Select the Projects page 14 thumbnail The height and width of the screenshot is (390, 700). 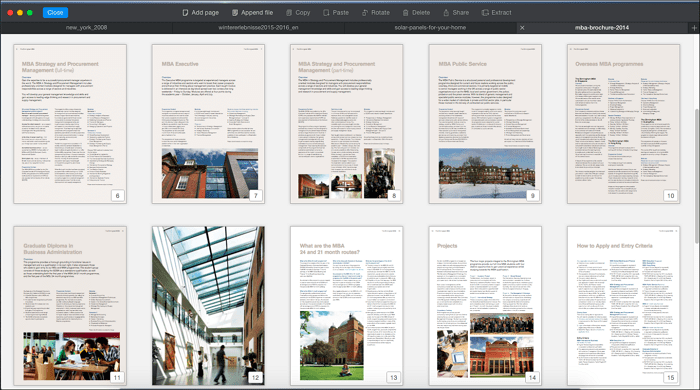[x=485, y=306]
